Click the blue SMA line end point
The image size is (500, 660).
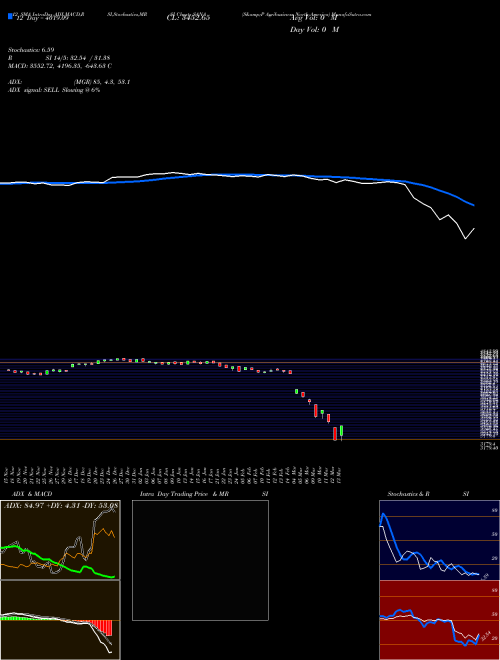[474, 205]
